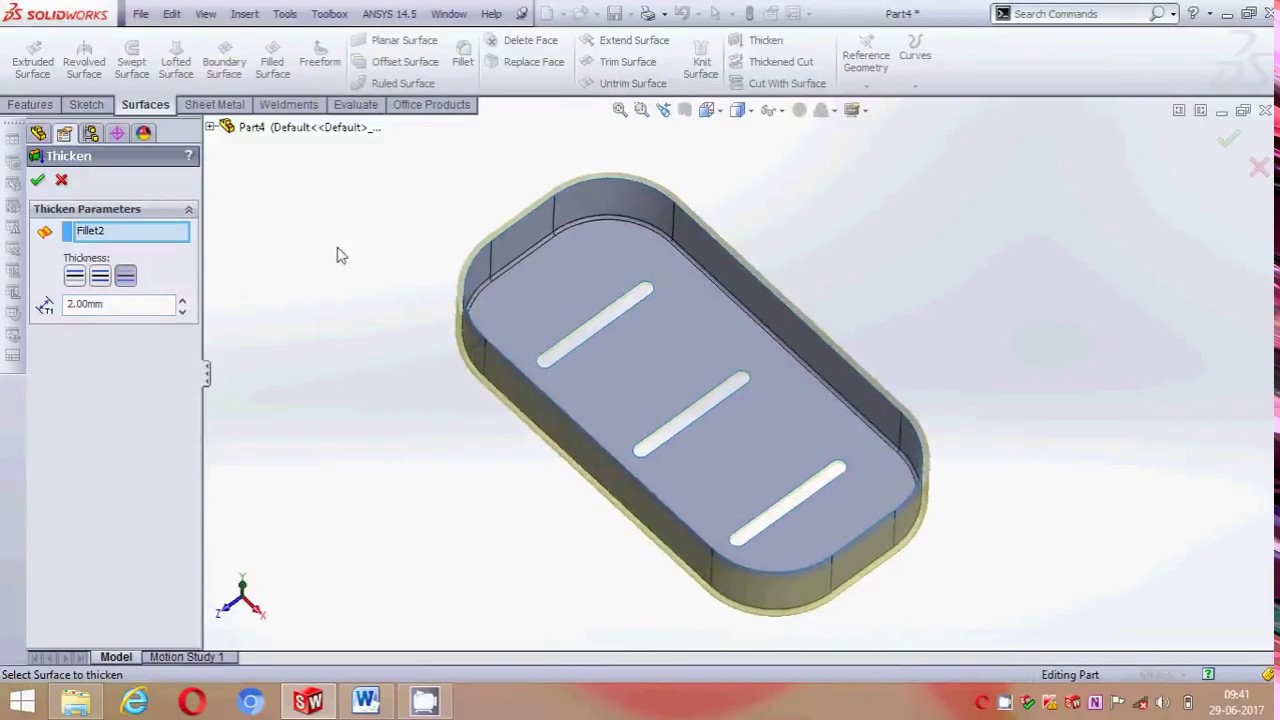Pick the Freeform tool

[320, 54]
